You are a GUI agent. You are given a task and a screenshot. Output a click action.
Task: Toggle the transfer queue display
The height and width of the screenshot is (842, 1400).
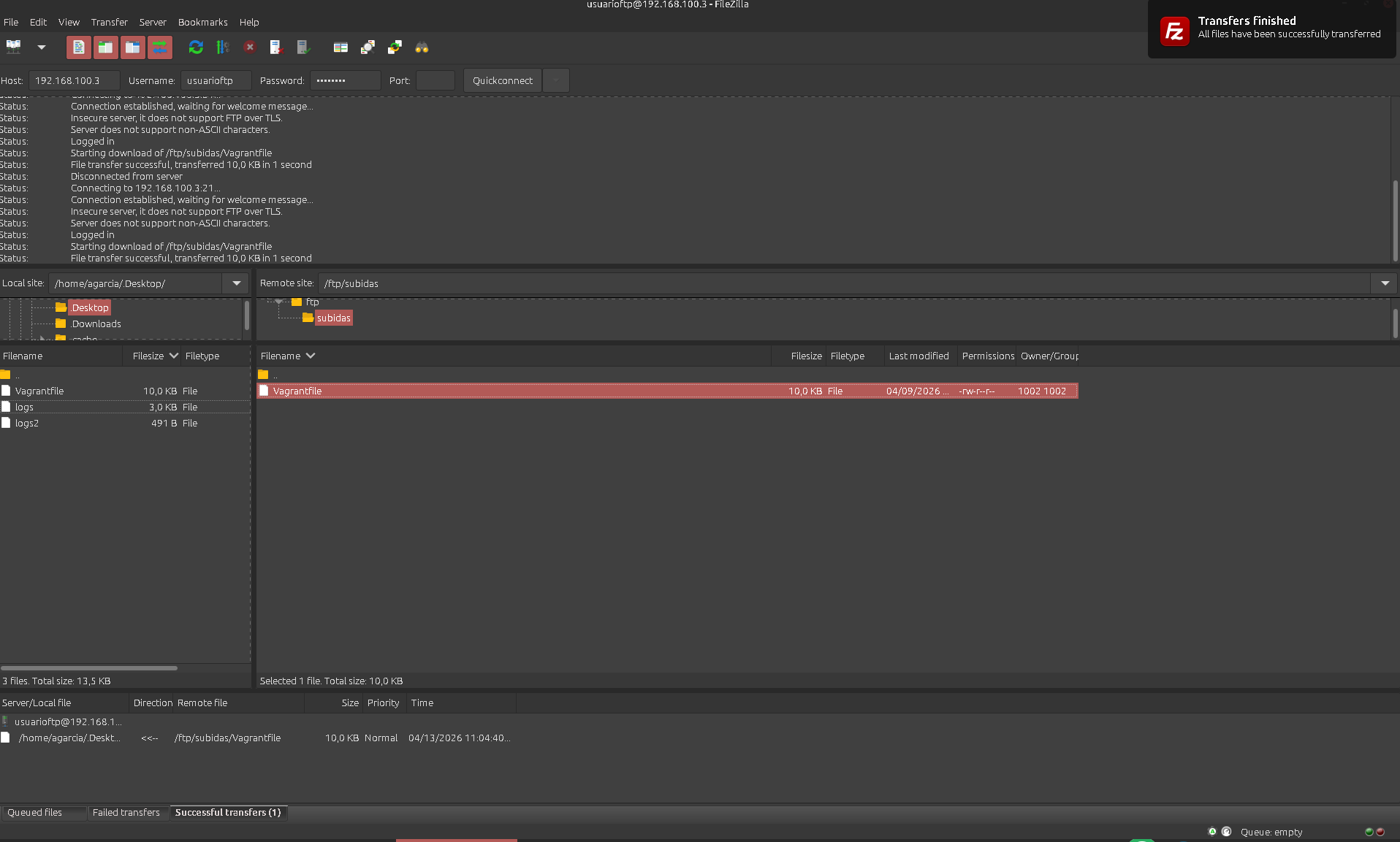[160, 47]
